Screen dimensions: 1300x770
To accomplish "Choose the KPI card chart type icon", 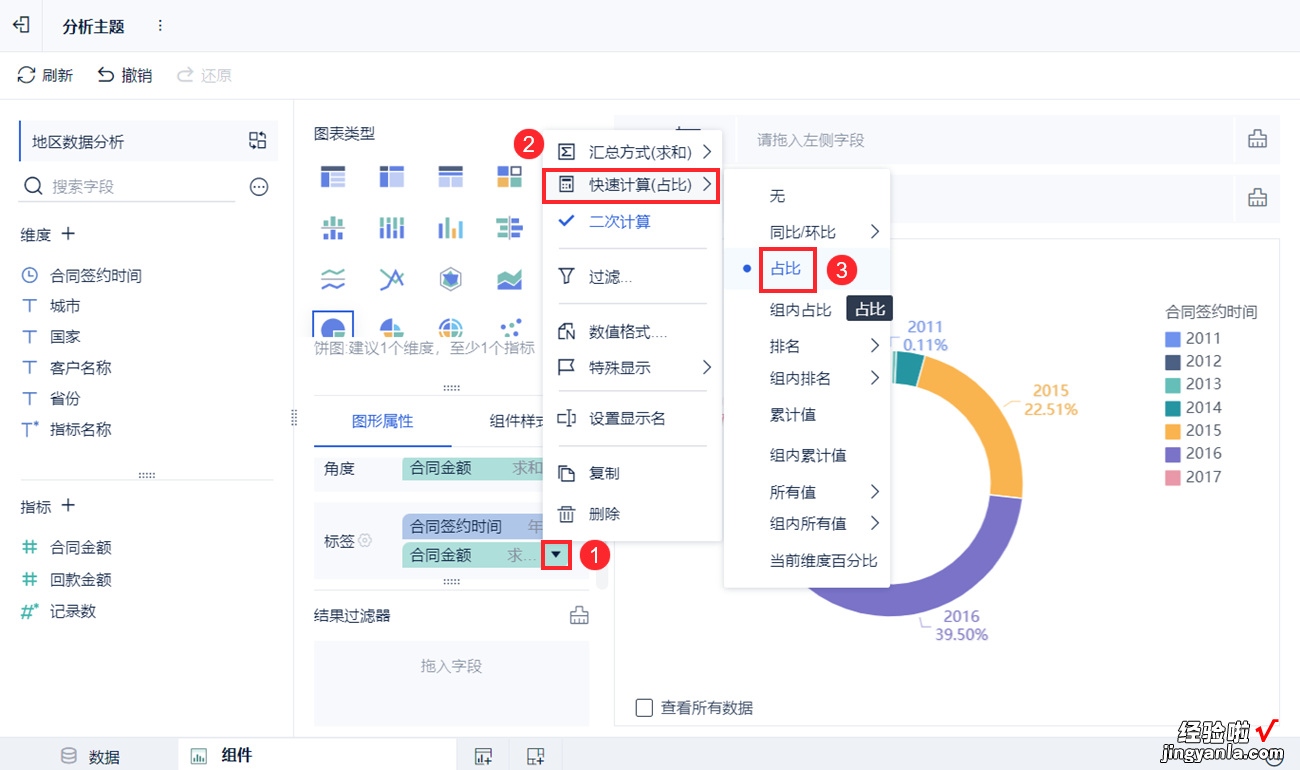I will click(x=510, y=177).
